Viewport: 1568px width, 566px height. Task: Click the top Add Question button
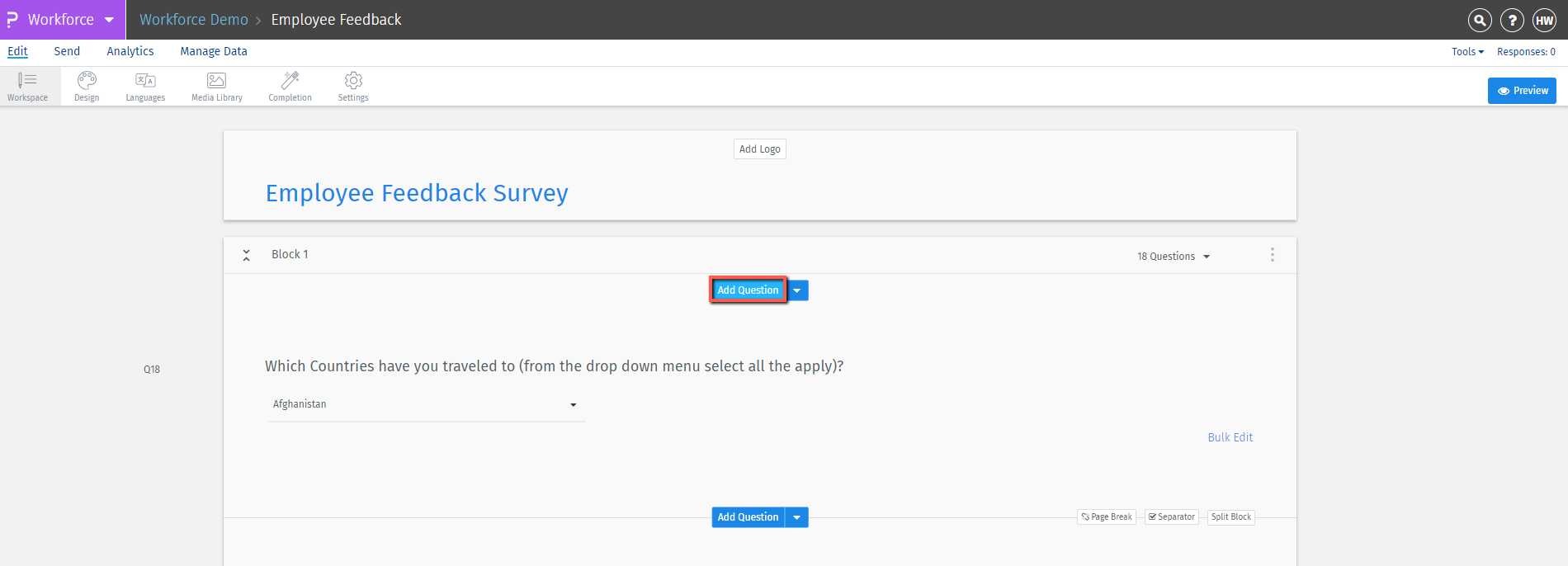748,290
